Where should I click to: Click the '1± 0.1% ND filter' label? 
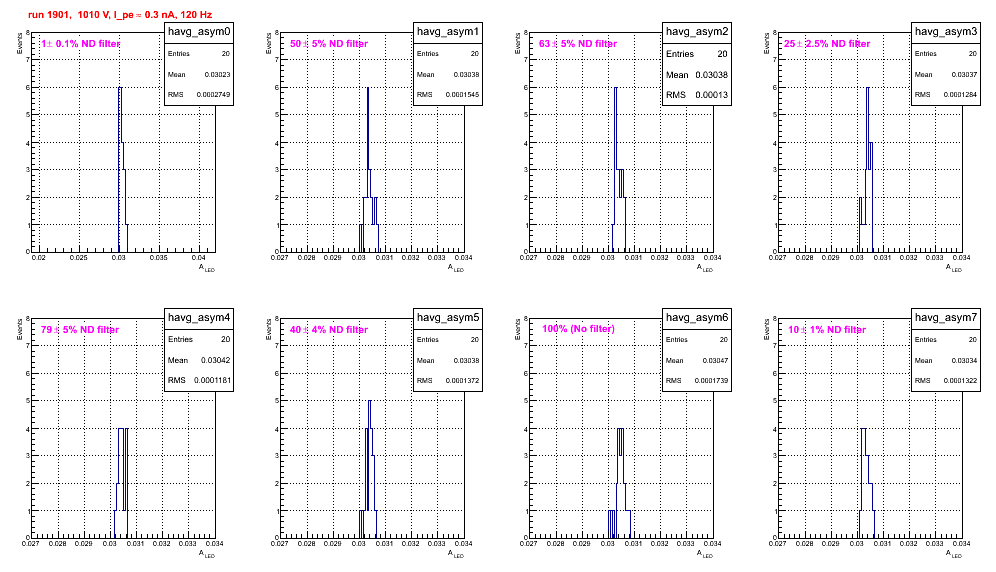click(80, 44)
